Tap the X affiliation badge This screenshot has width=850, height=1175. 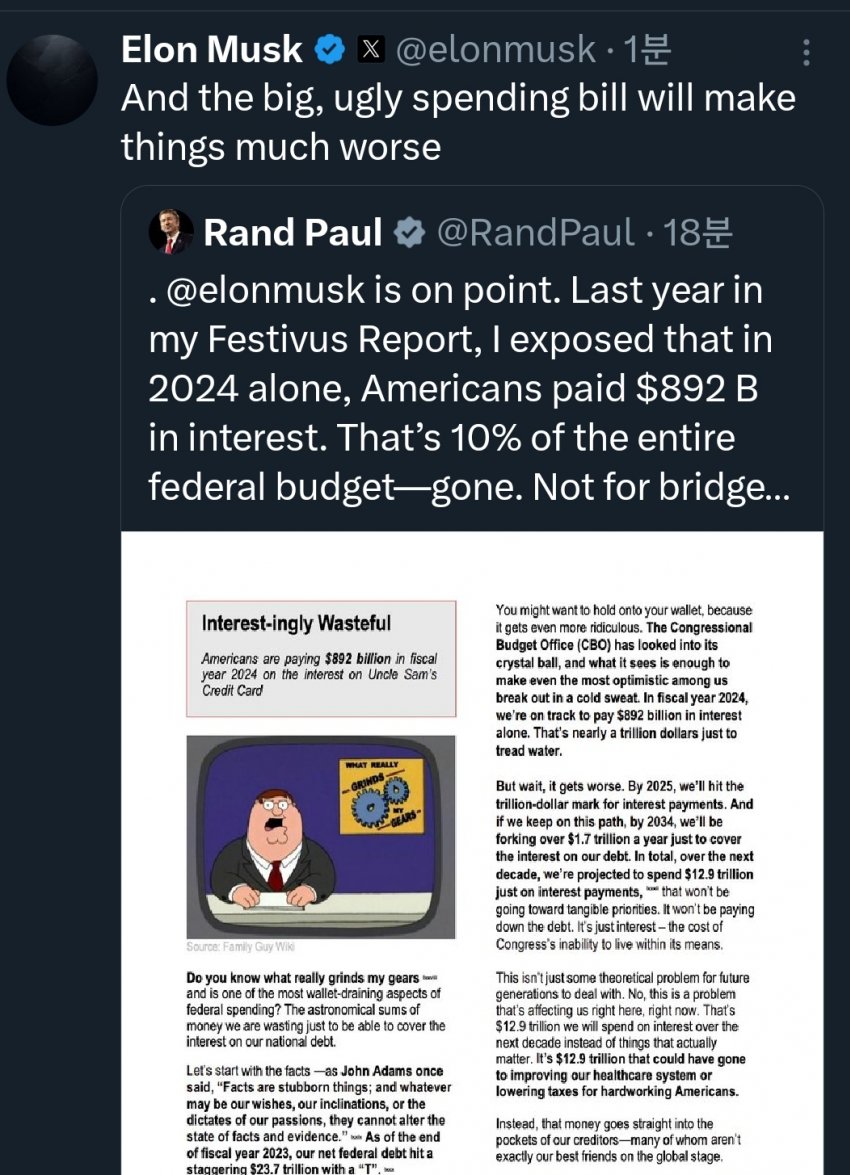370,49
